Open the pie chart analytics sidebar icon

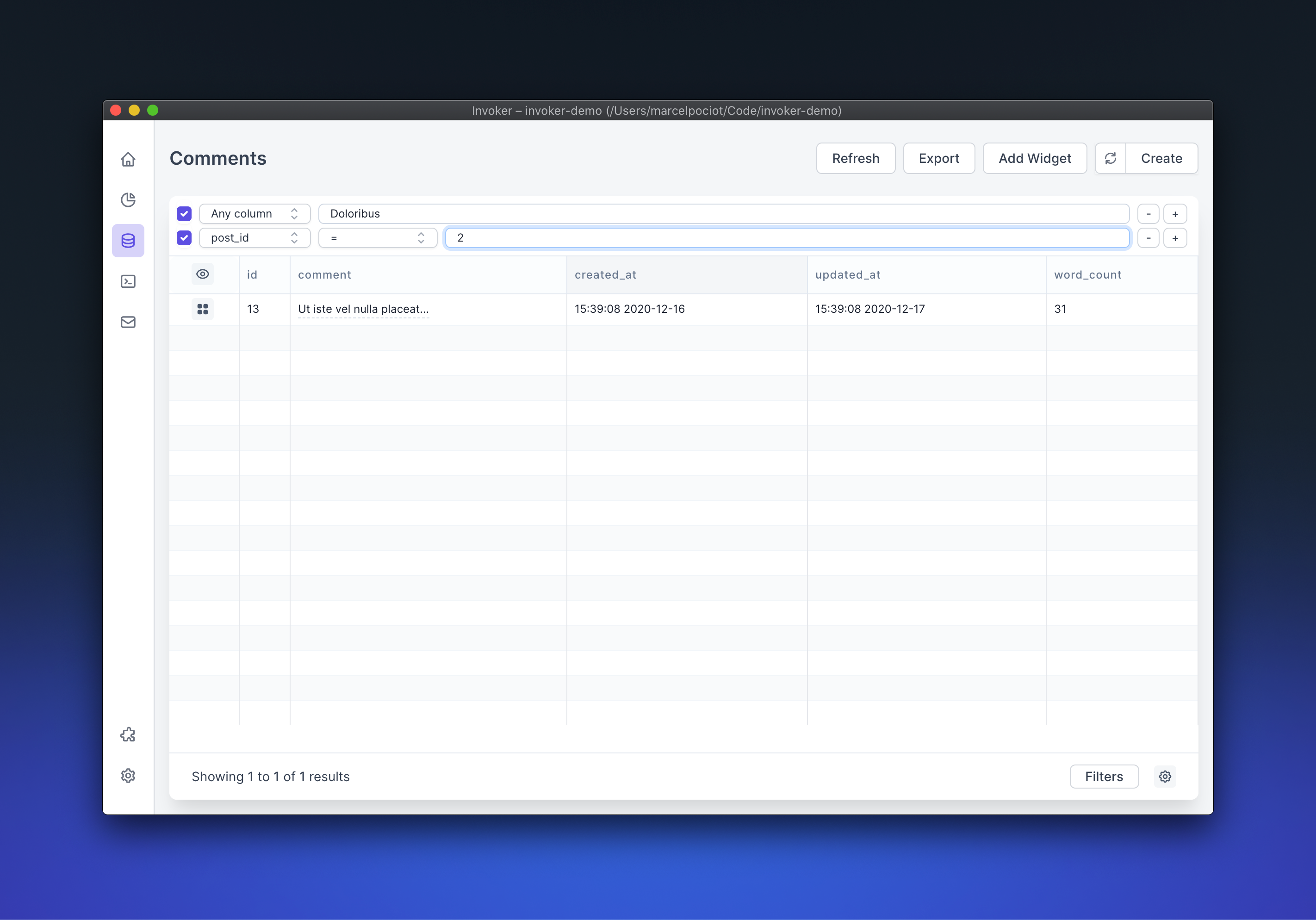point(128,199)
